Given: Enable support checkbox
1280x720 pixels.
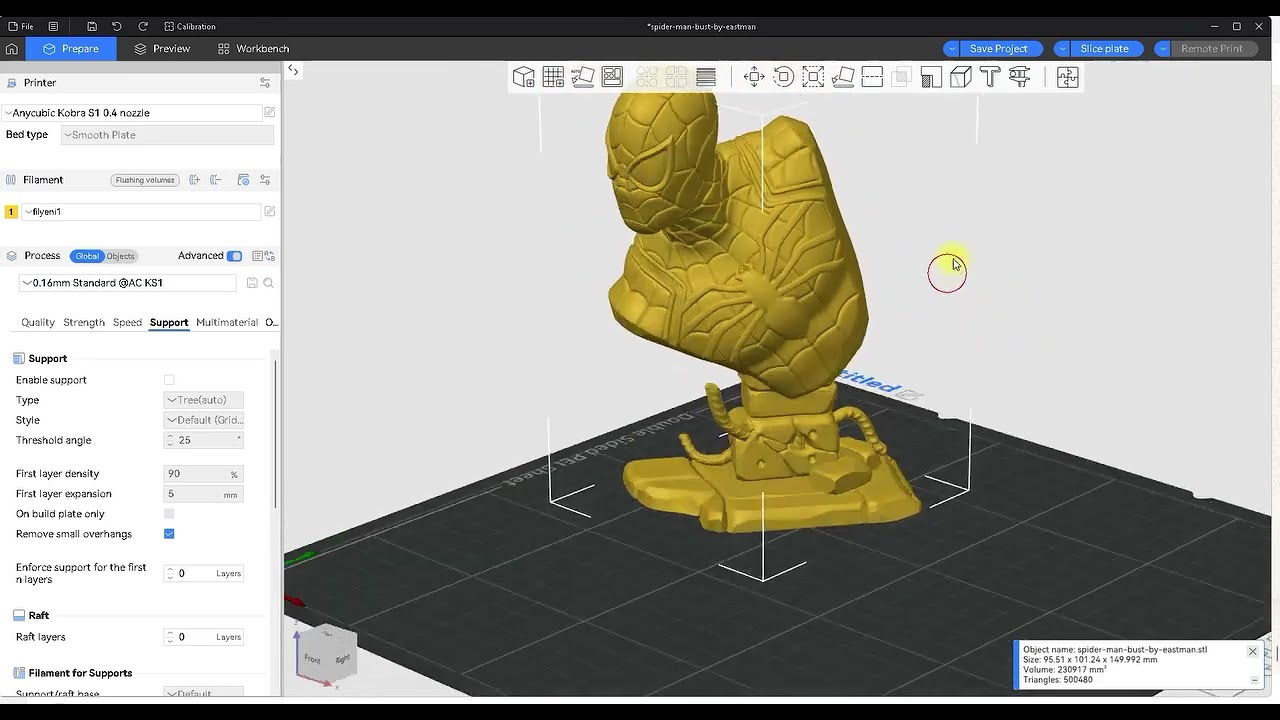Looking at the screenshot, I should click(169, 380).
